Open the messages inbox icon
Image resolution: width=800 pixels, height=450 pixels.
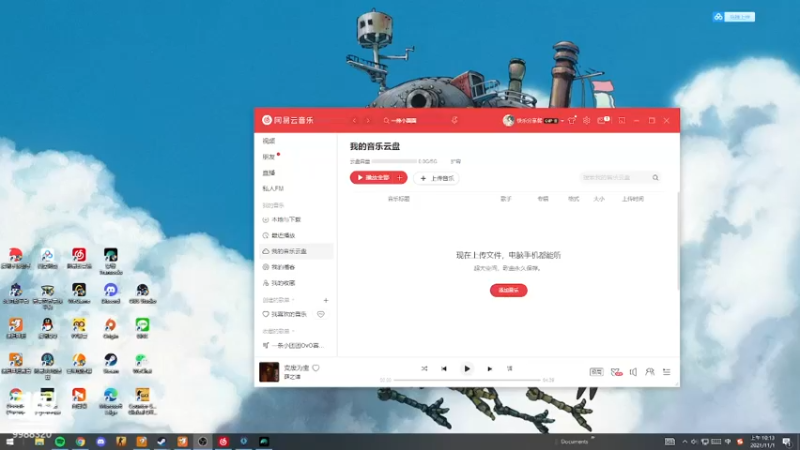click(602, 120)
